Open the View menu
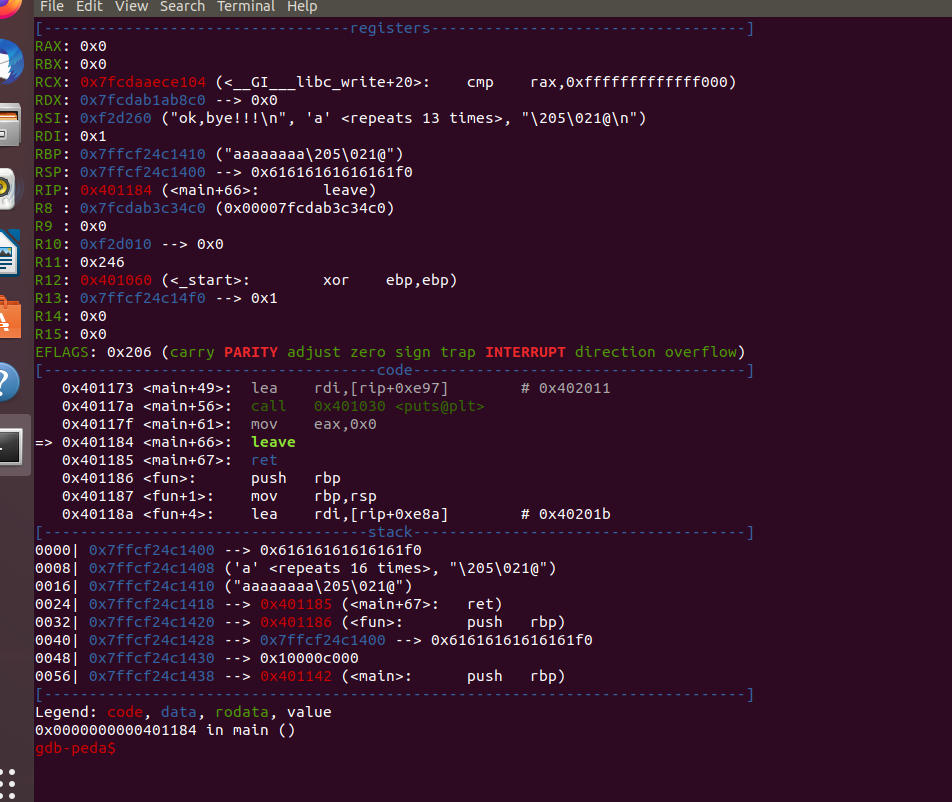 pyautogui.click(x=131, y=7)
